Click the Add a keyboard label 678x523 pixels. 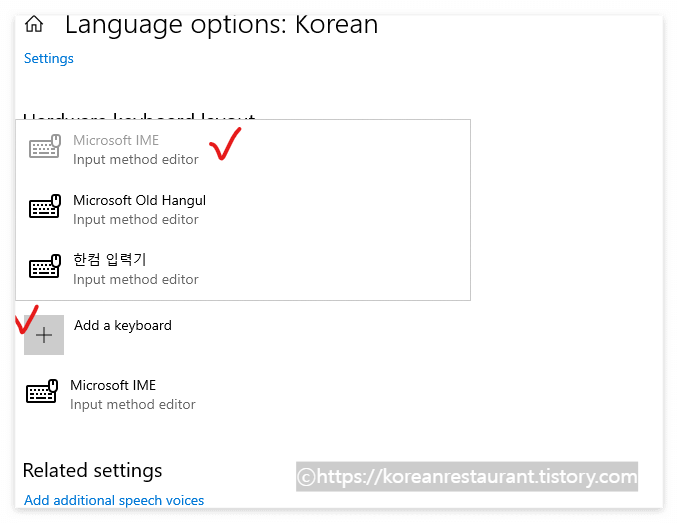click(123, 325)
